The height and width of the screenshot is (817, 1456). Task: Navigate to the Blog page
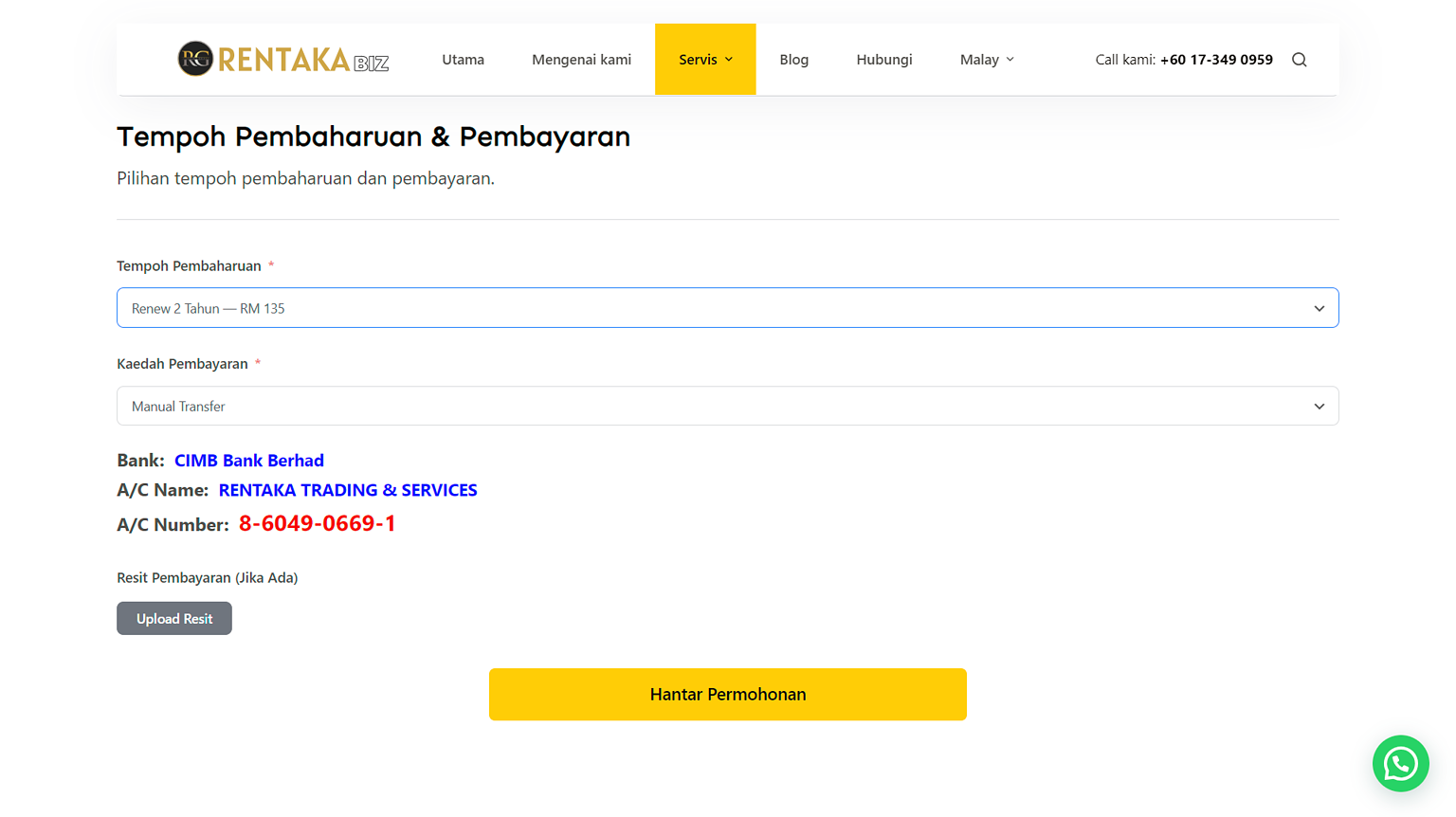(793, 60)
